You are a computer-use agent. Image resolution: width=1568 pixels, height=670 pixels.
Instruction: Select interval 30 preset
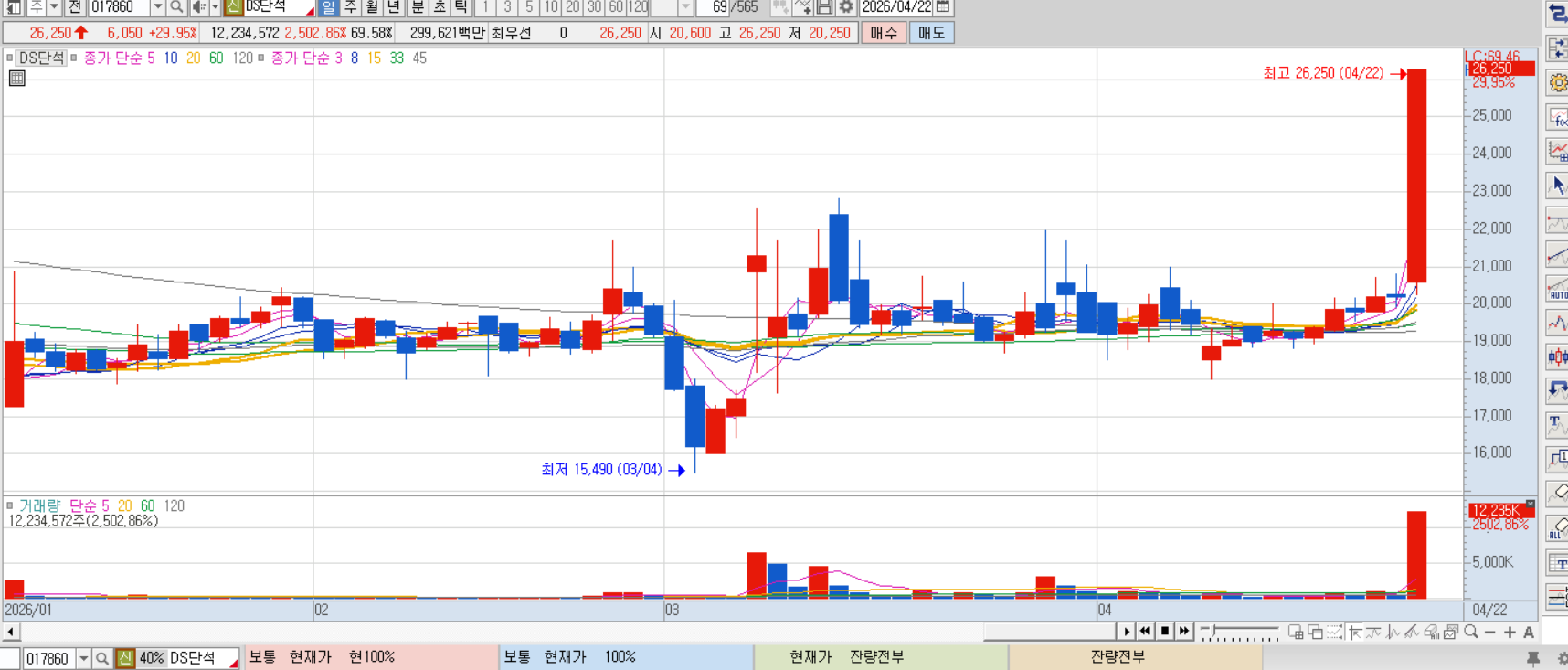pos(595,7)
